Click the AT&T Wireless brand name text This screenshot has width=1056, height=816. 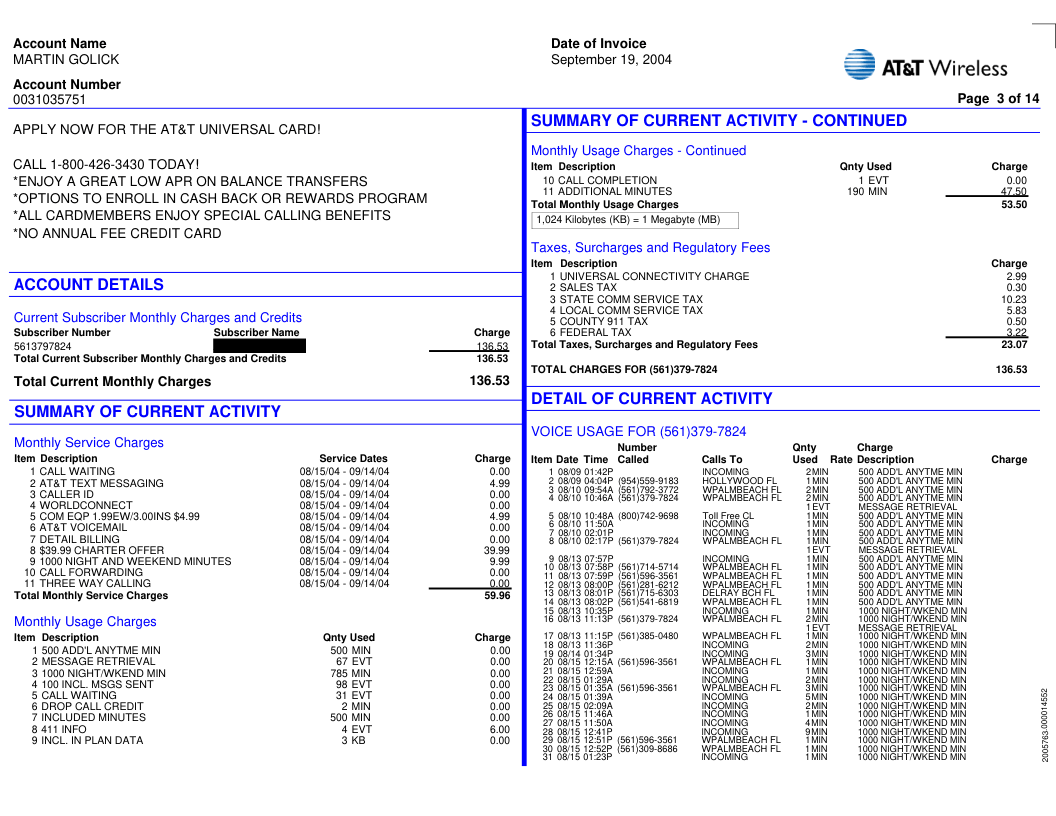point(944,68)
